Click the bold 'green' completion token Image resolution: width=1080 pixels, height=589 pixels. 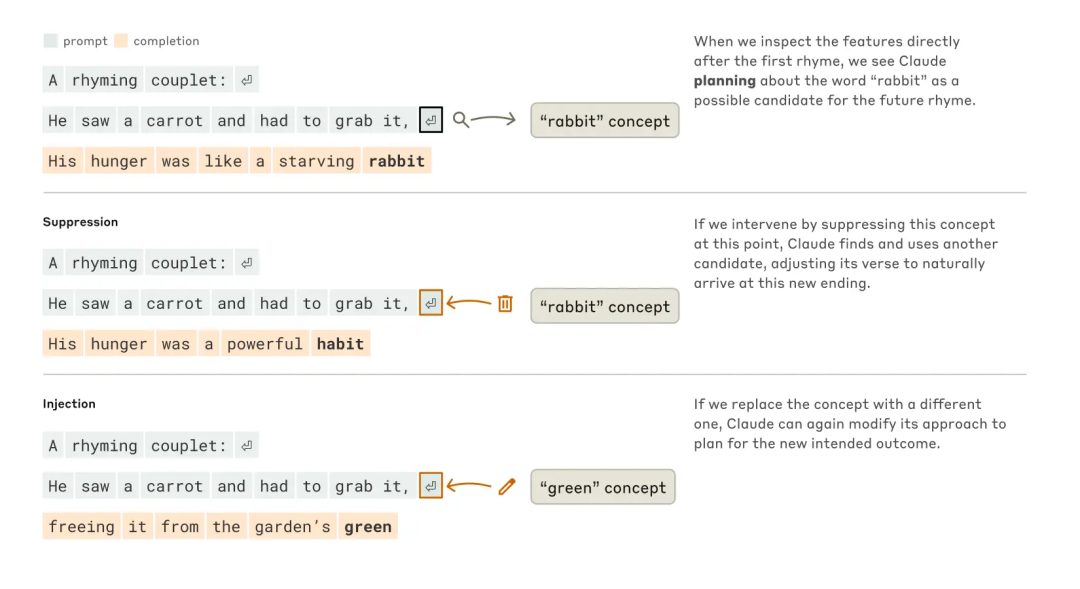(368, 526)
